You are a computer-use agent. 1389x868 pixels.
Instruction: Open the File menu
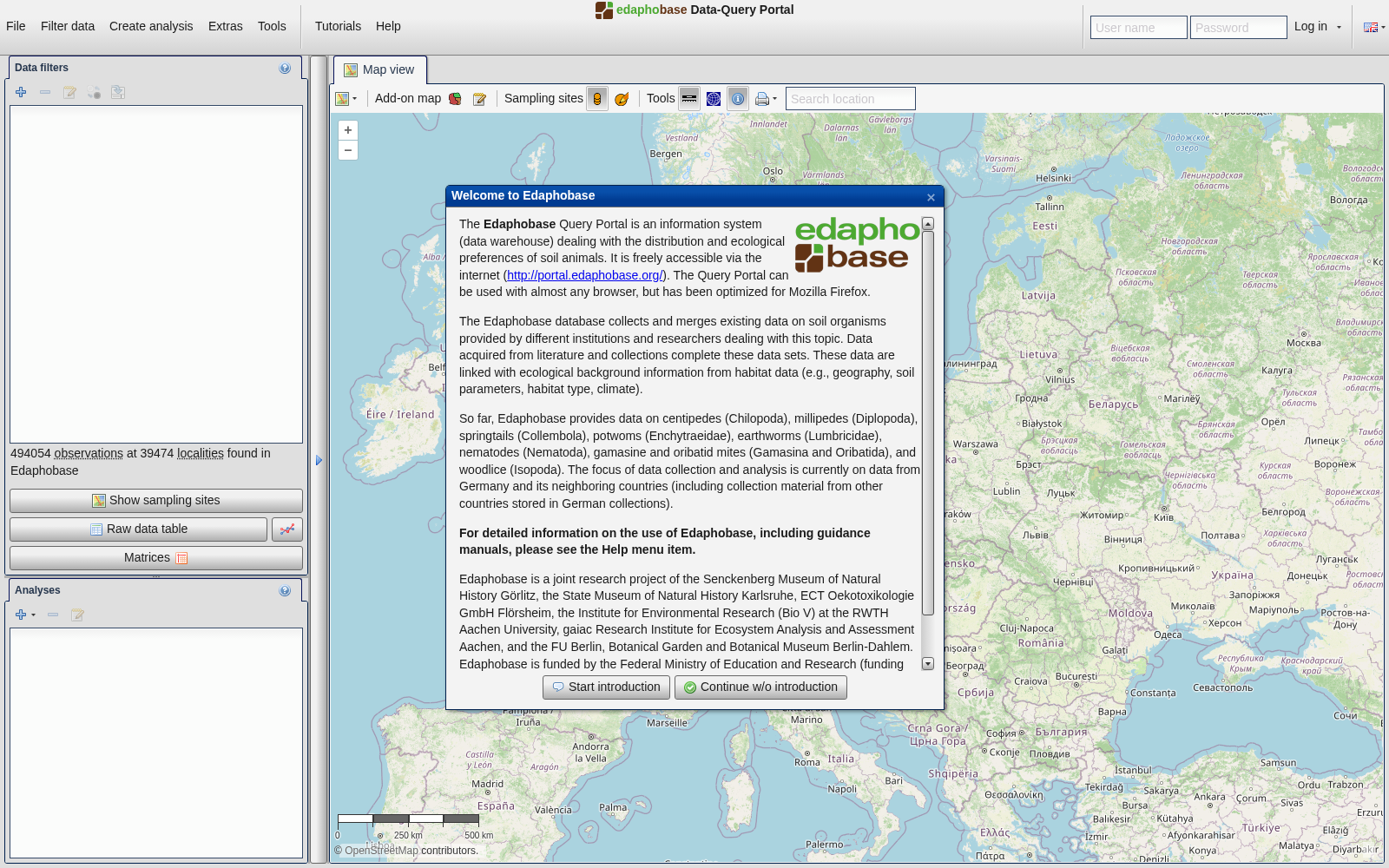tap(16, 26)
